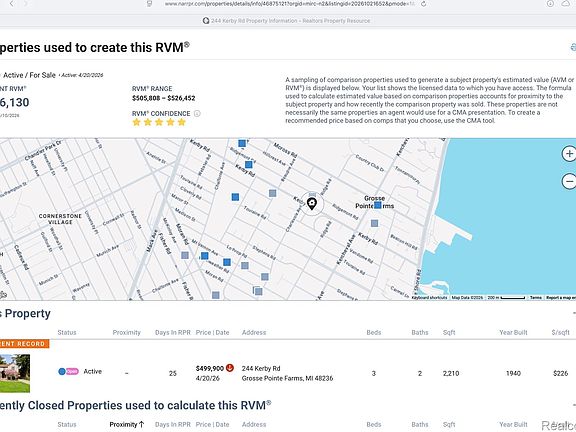This screenshot has height=432, width=576.
Task: Zoom out on the map with minus button
Action: pos(569,181)
